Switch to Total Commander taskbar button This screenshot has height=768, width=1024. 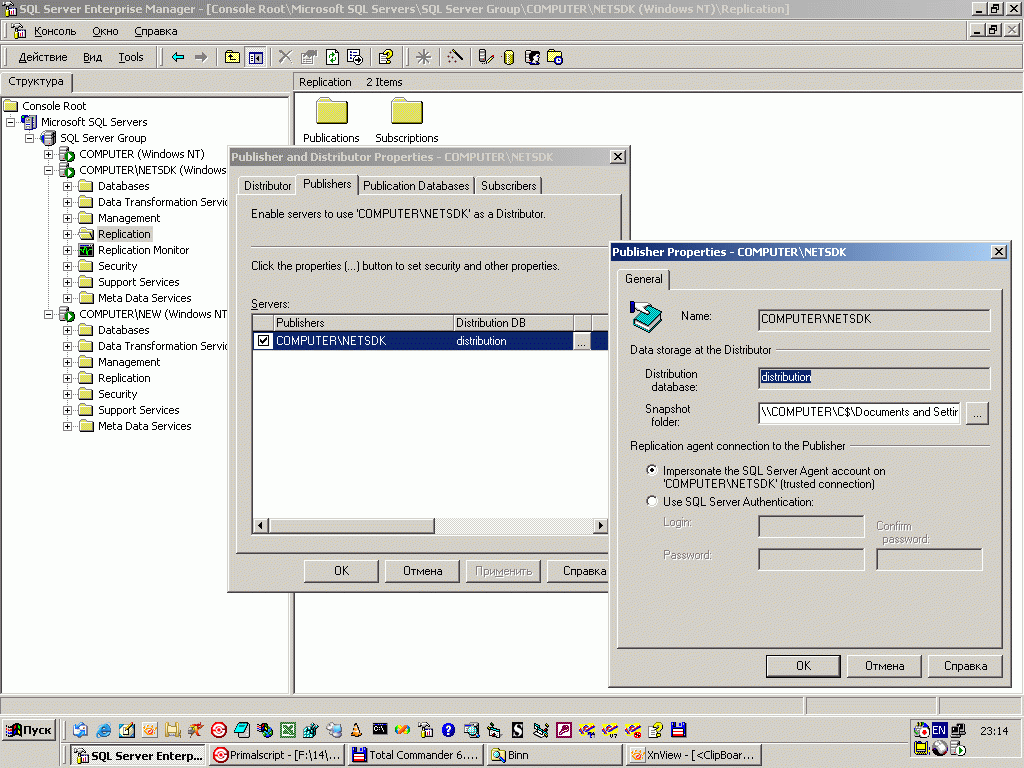[x=417, y=755]
